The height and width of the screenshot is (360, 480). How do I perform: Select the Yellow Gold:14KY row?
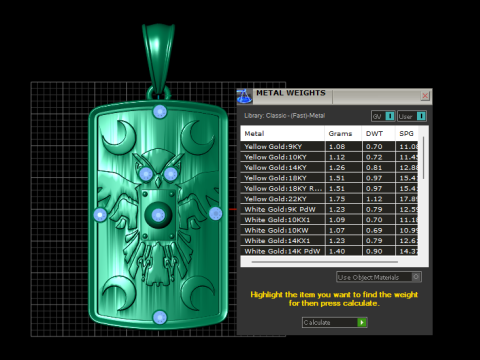click(329, 167)
